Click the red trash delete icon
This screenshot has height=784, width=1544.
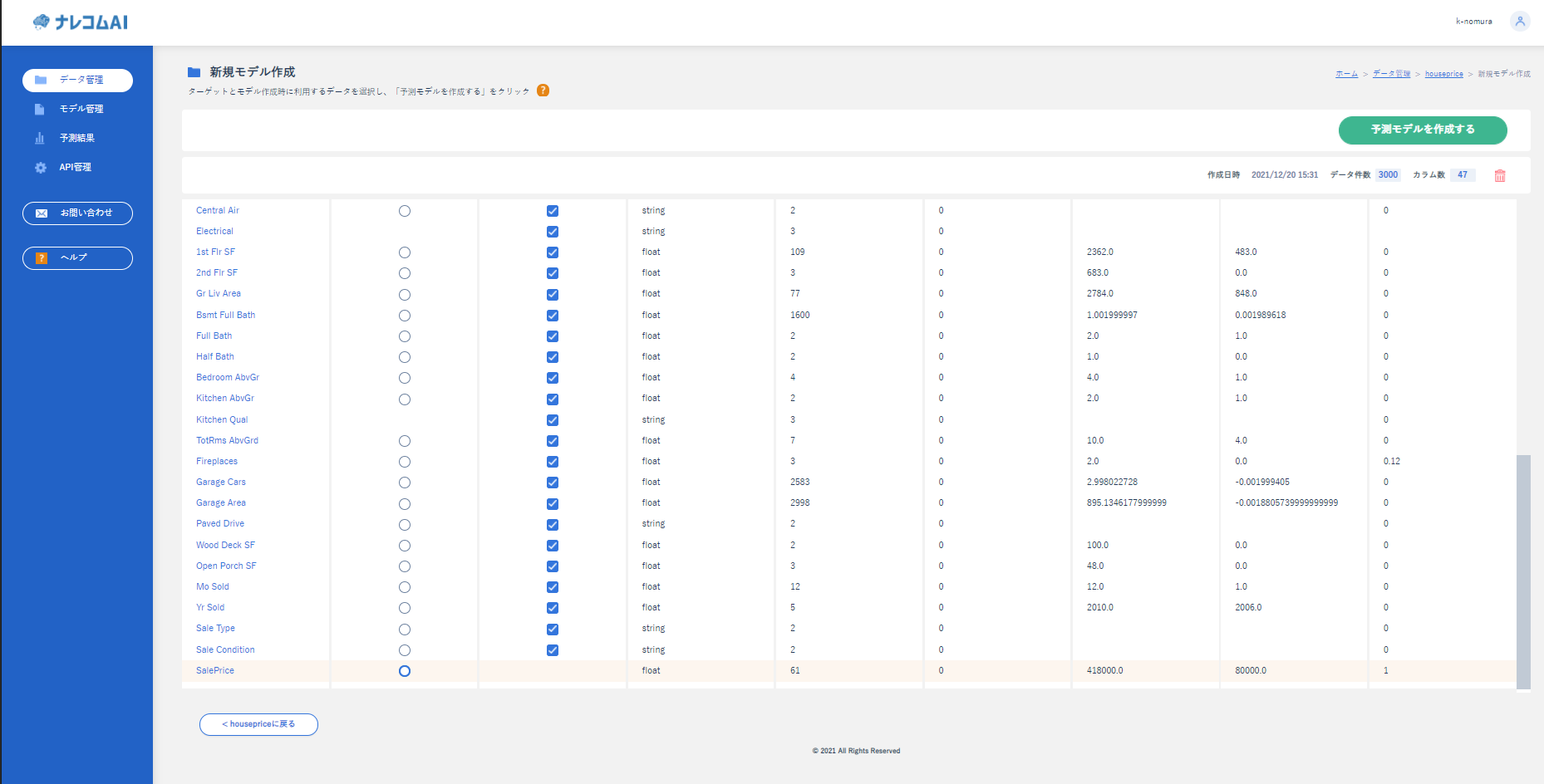(x=1500, y=175)
